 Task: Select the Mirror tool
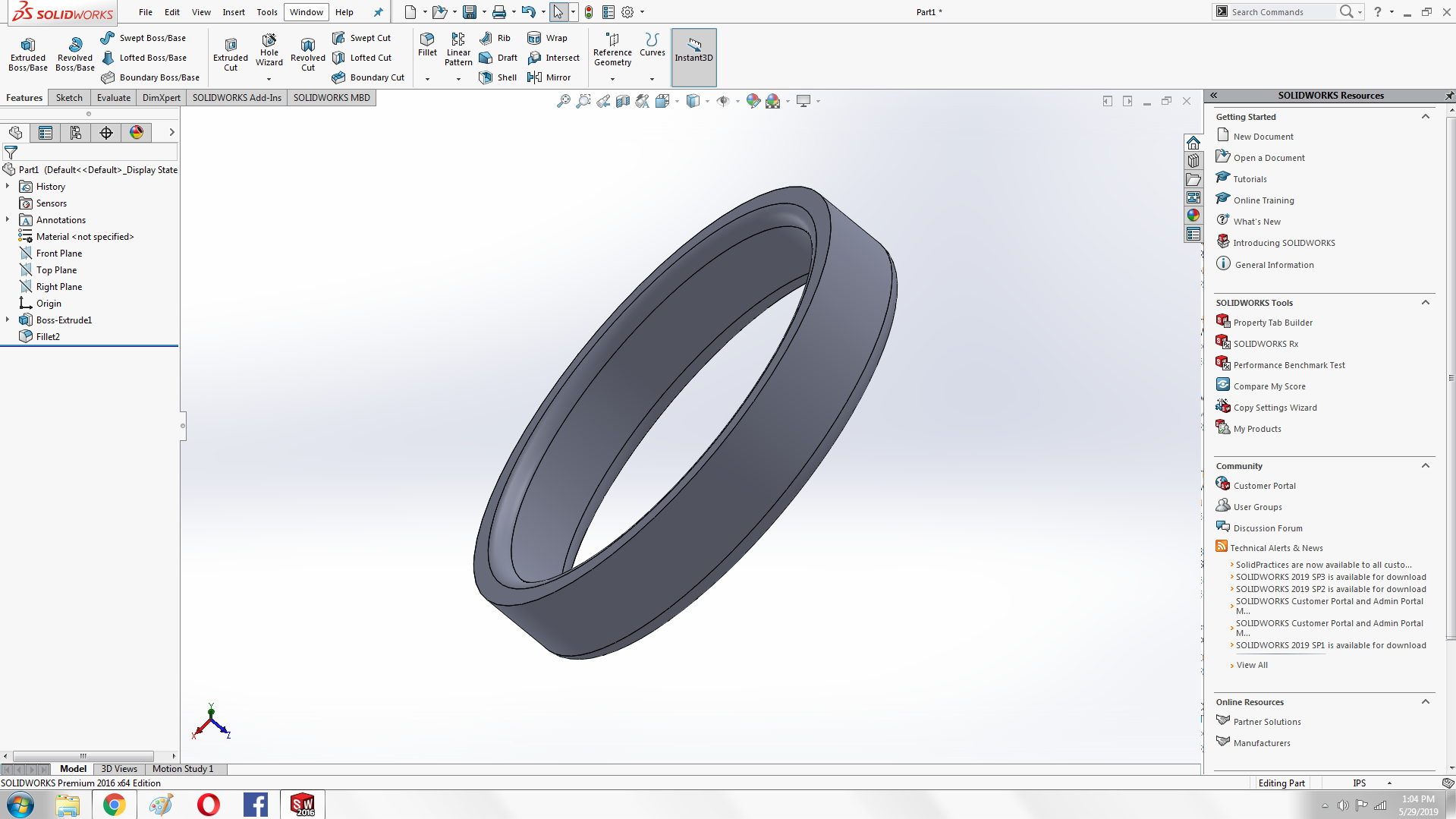point(549,77)
